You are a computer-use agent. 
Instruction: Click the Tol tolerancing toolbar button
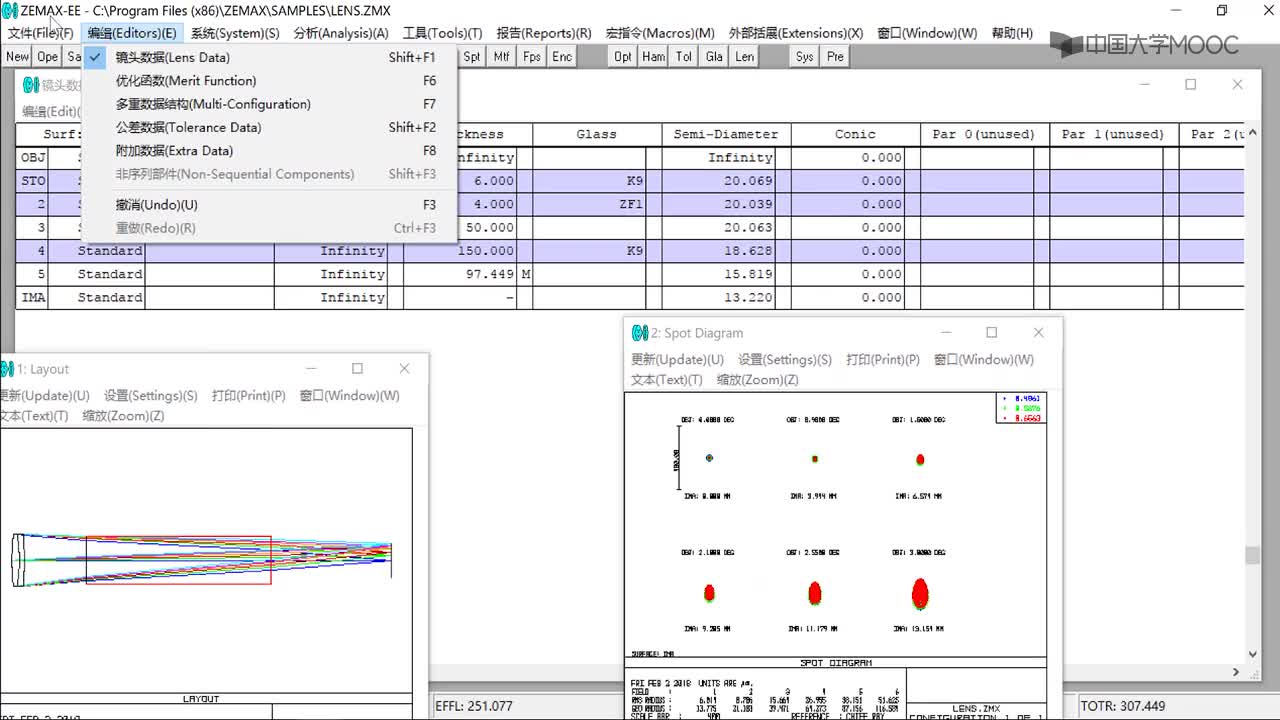[684, 57]
